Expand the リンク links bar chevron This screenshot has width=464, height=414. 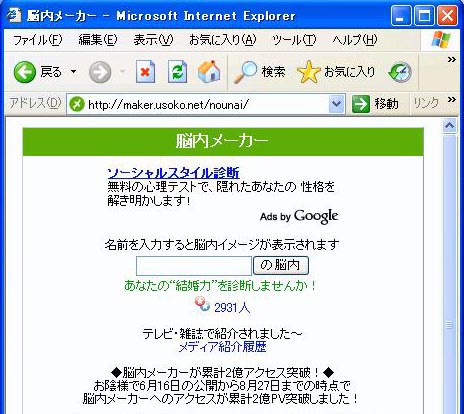[x=451, y=99]
